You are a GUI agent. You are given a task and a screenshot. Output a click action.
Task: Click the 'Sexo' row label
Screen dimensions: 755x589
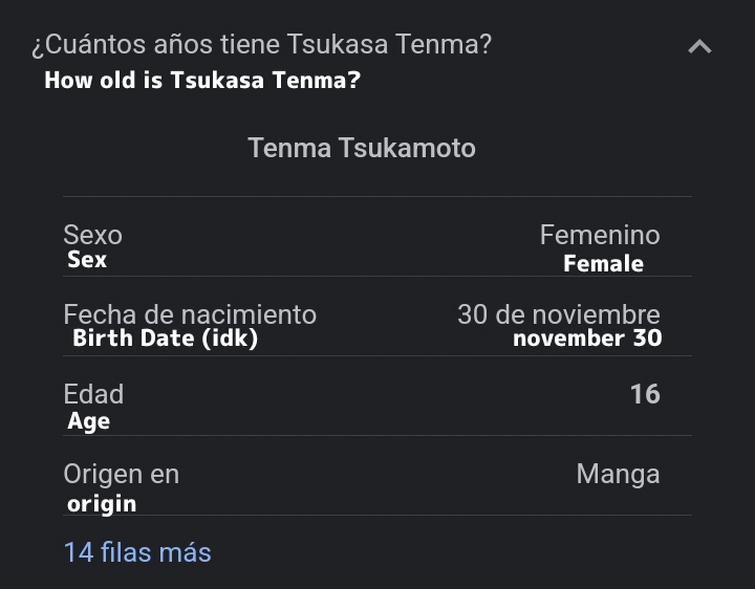pos(93,235)
